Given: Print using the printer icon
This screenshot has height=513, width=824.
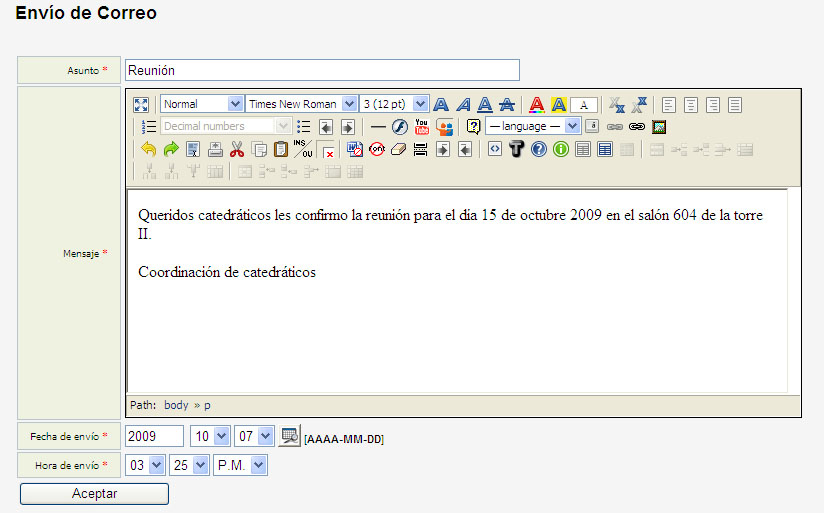Looking at the screenshot, I should tap(215, 149).
